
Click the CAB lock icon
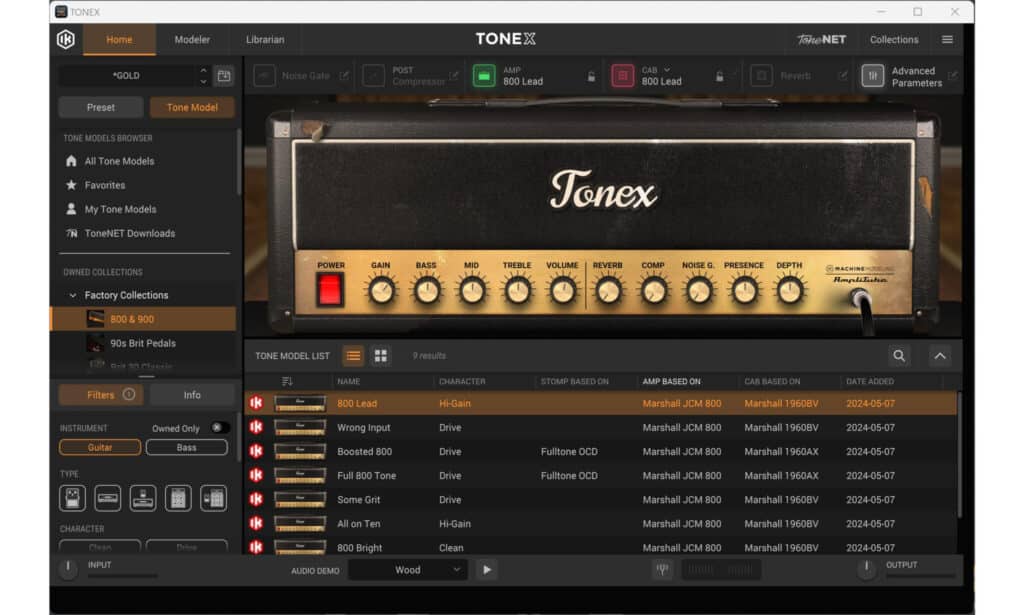point(719,76)
